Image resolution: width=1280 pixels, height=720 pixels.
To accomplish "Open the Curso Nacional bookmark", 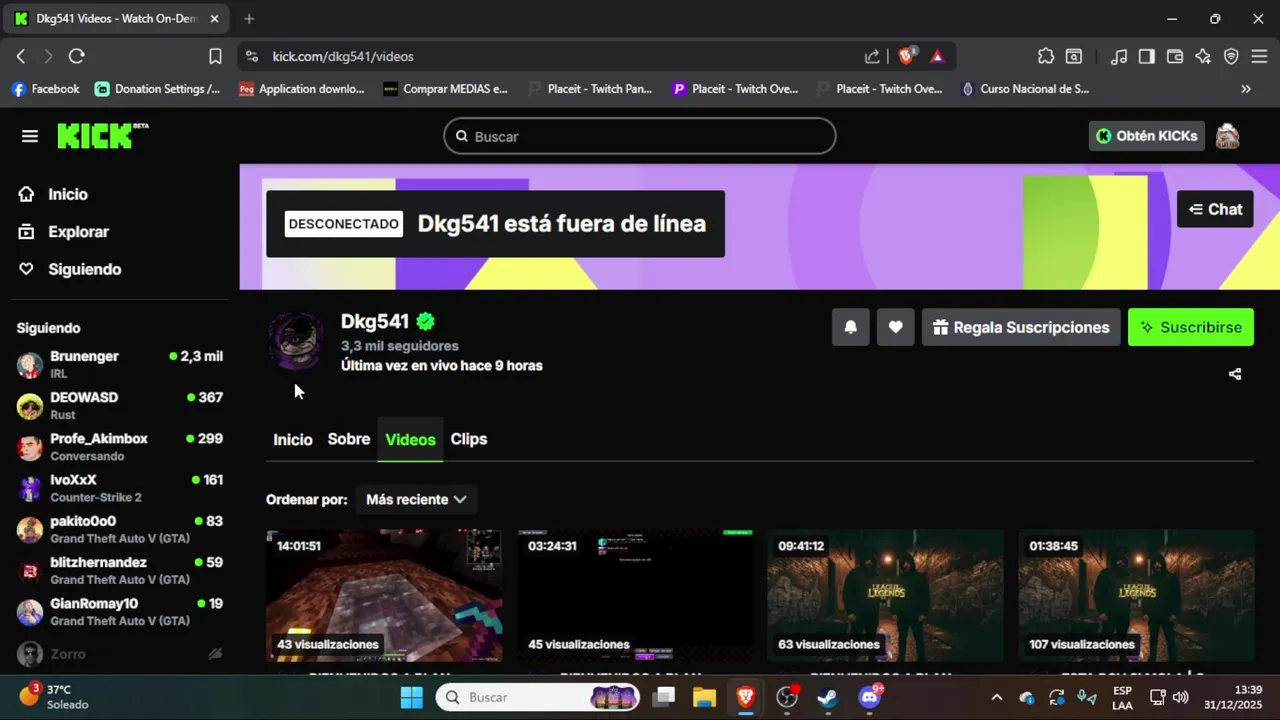I will click(x=1024, y=89).
